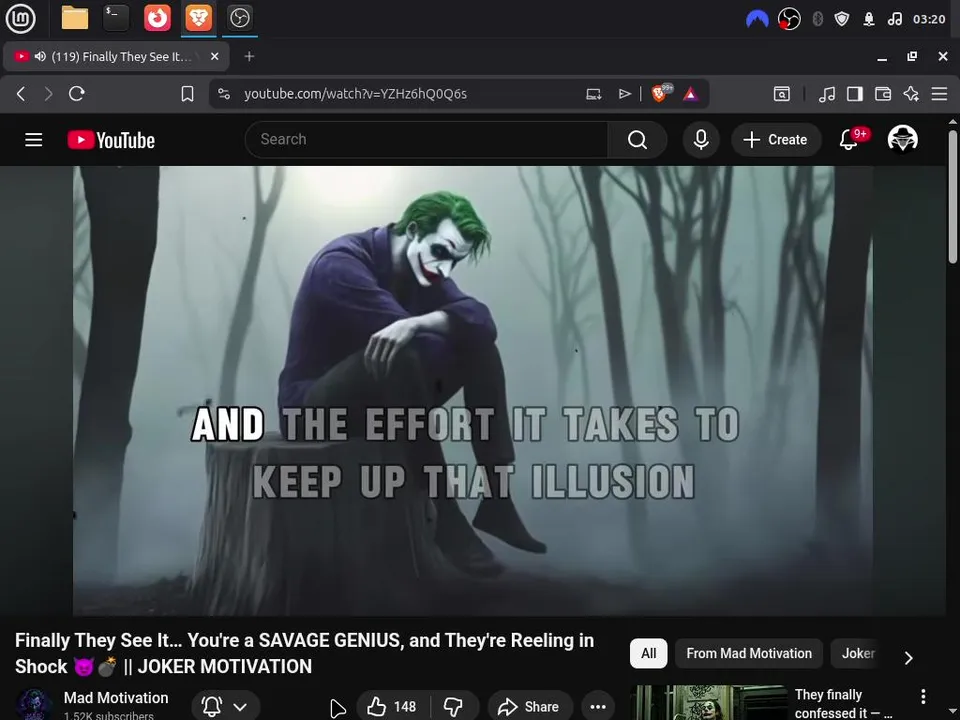Close the YouTube browser tab
Screen dimensions: 960x720
(214, 56)
